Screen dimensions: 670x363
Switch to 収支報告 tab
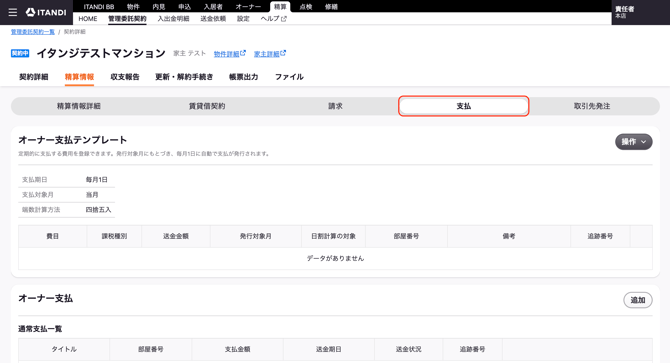point(125,77)
